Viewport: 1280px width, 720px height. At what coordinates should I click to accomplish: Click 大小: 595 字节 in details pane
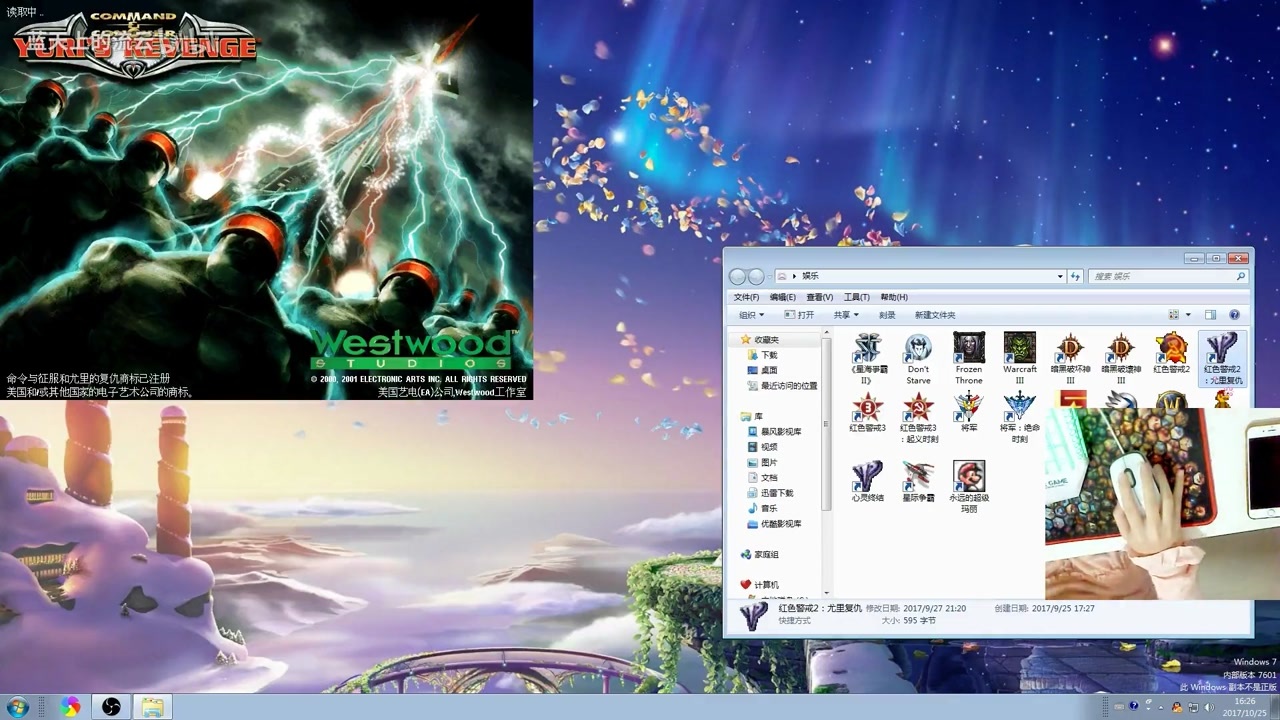[908, 621]
